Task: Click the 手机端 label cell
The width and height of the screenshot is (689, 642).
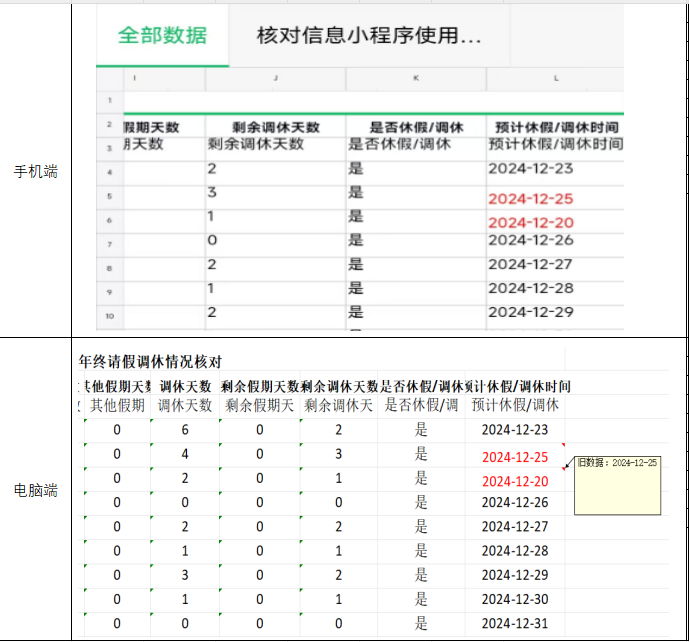Action: click(x=36, y=171)
